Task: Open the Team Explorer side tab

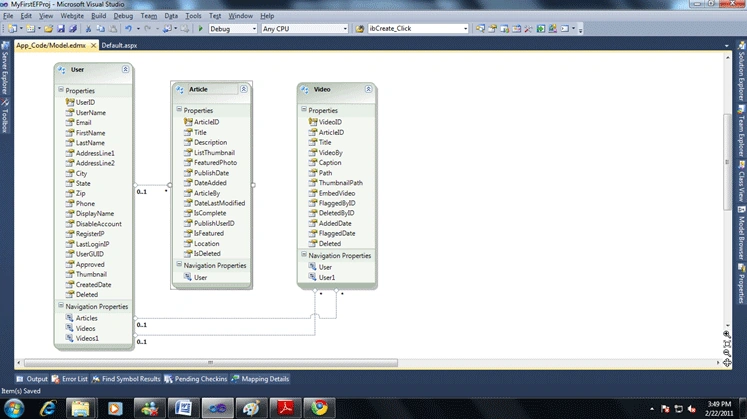Action: pos(741,131)
